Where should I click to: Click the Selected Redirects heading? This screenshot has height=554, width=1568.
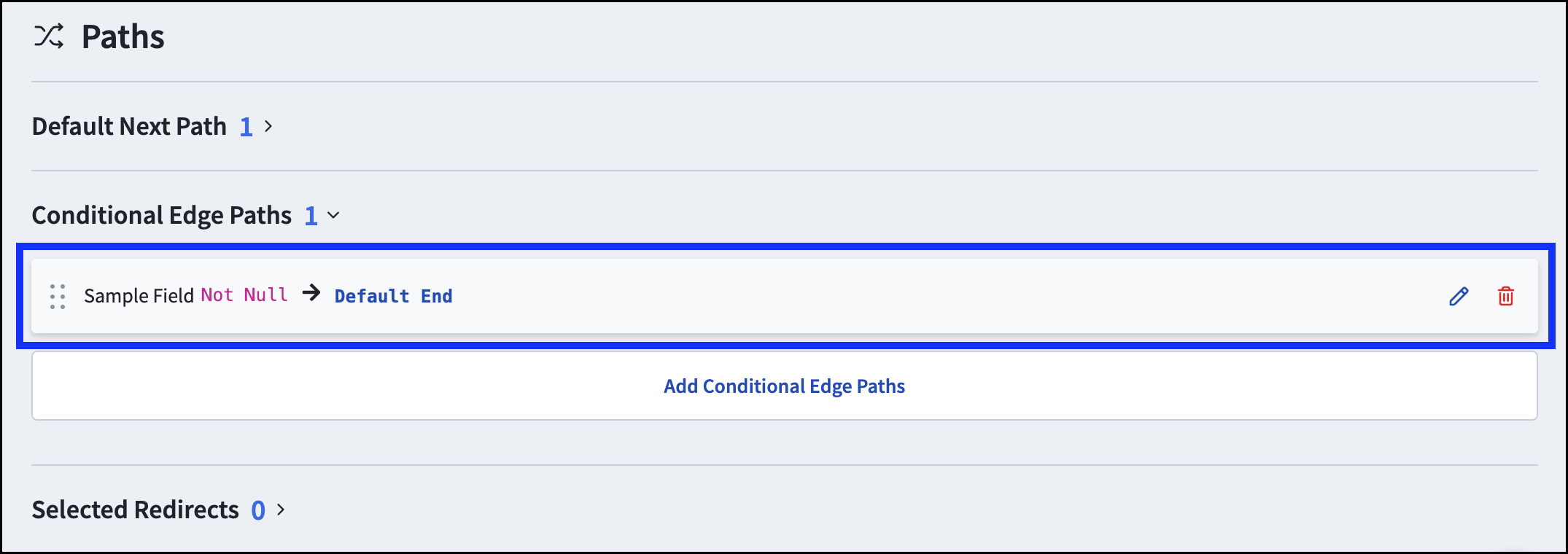pyautogui.click(x=136, y=510)
